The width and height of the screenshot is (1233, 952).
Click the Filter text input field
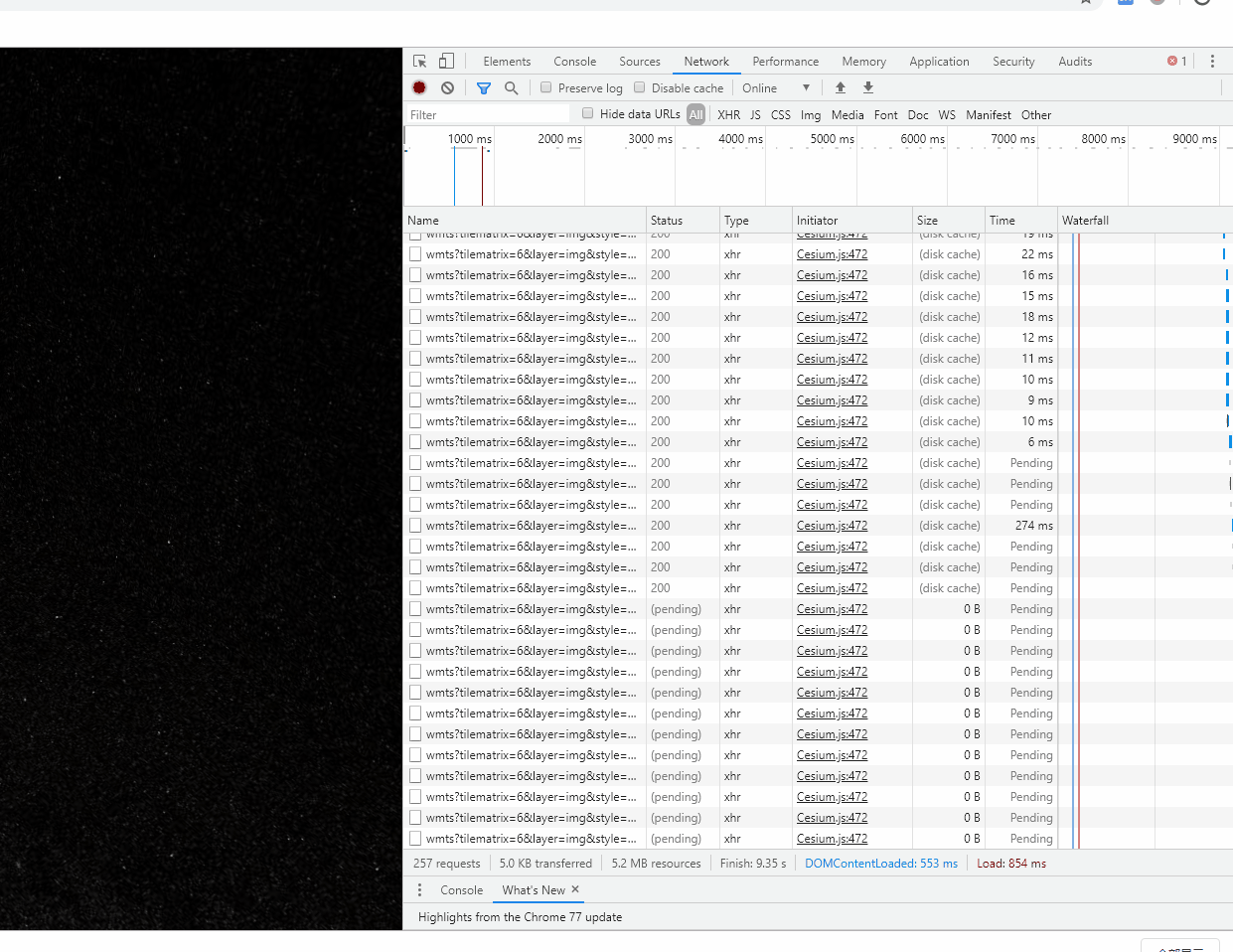[488, 115]
